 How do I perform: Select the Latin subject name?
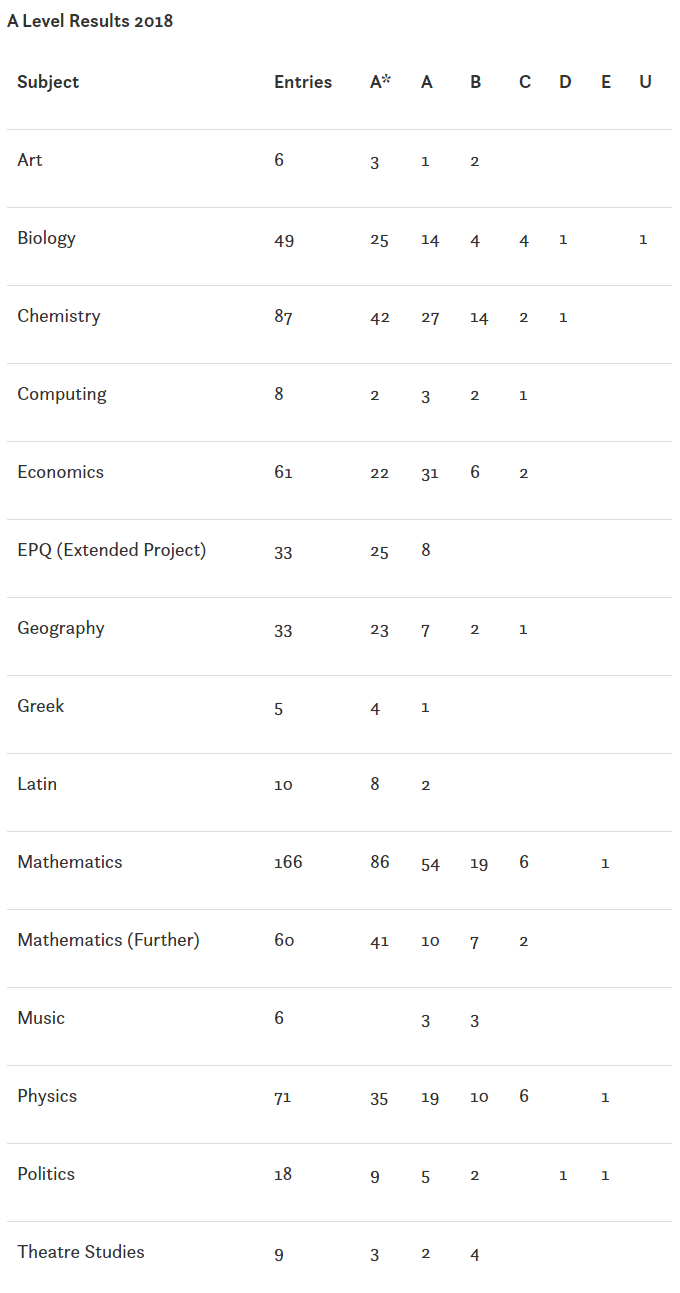pyautogui.click(x=37, y=784)
